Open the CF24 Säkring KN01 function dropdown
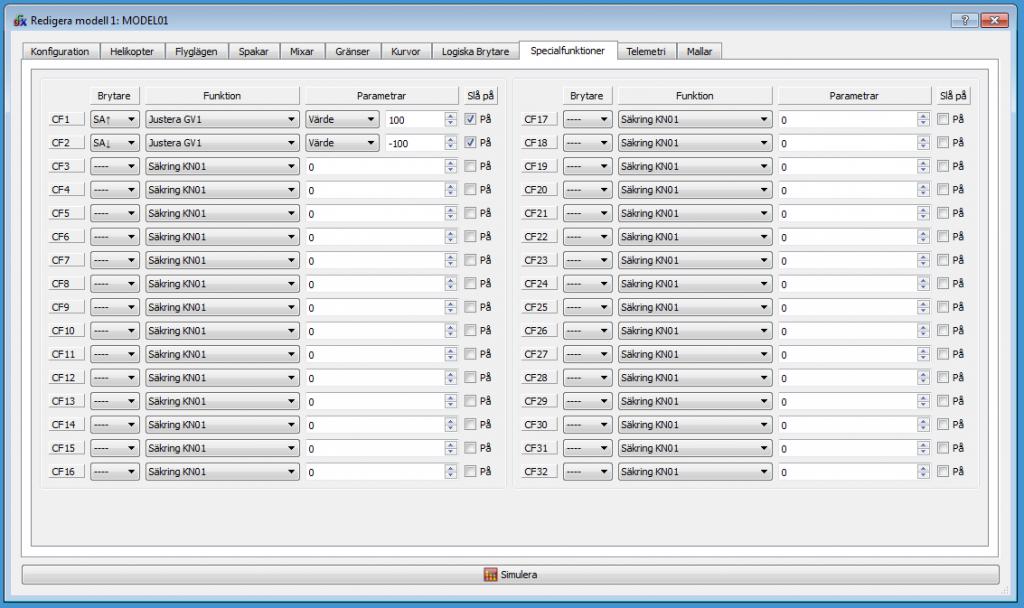This screenshot has height=608, width=1024. tap(695, 284)
